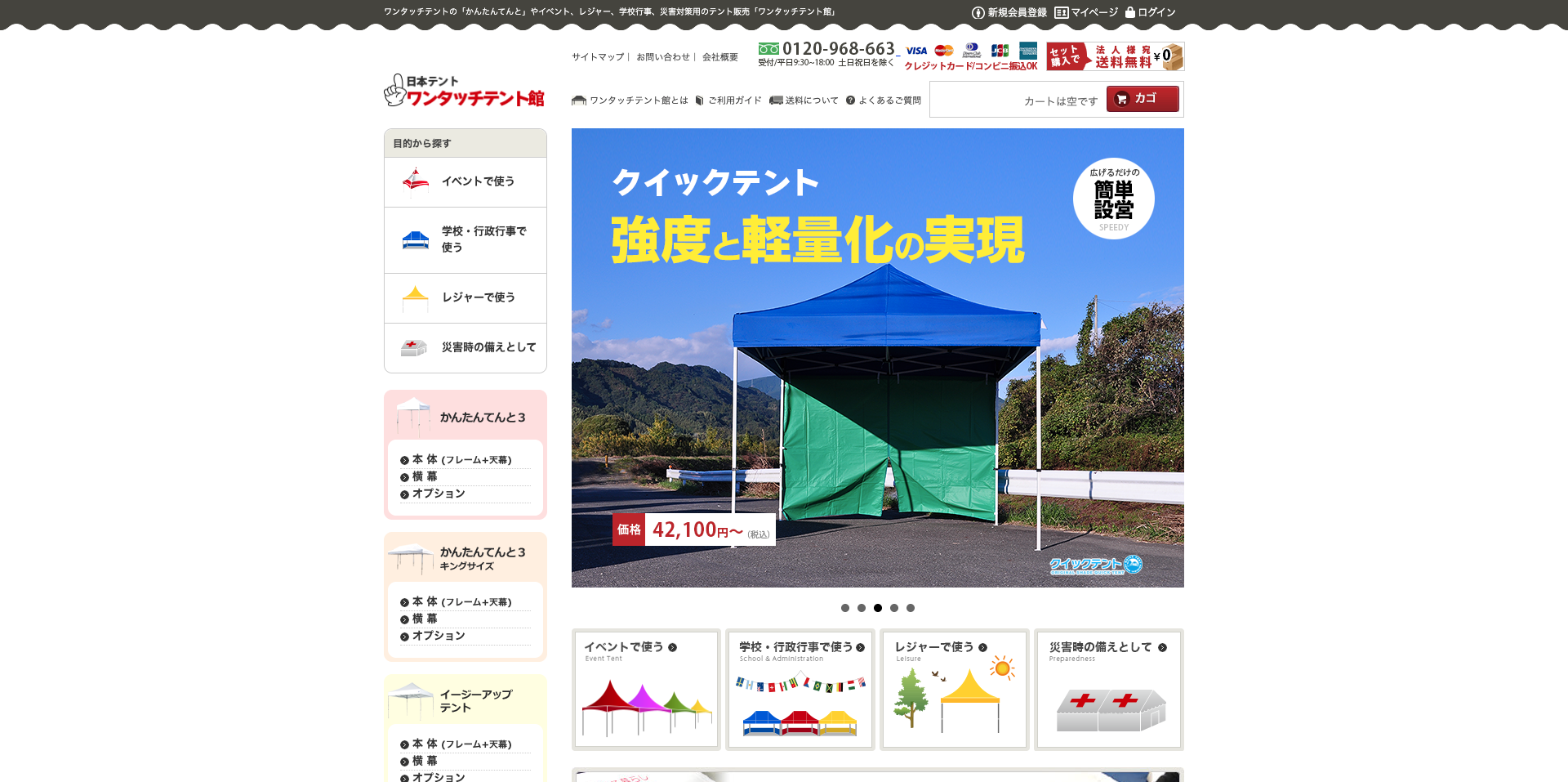The image size is (1568, 782).
Task: Click the red カゴ cart button
Action: click(1143, 99)
